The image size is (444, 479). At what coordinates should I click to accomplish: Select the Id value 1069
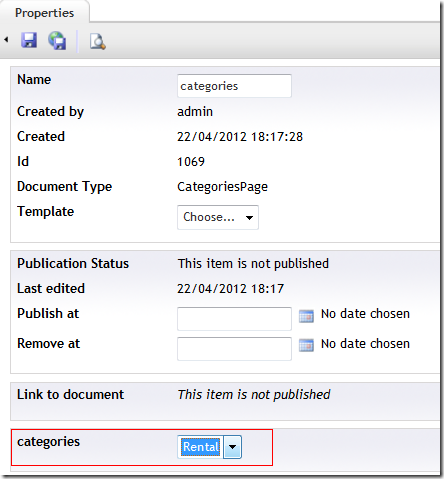(x=191, y=162)
